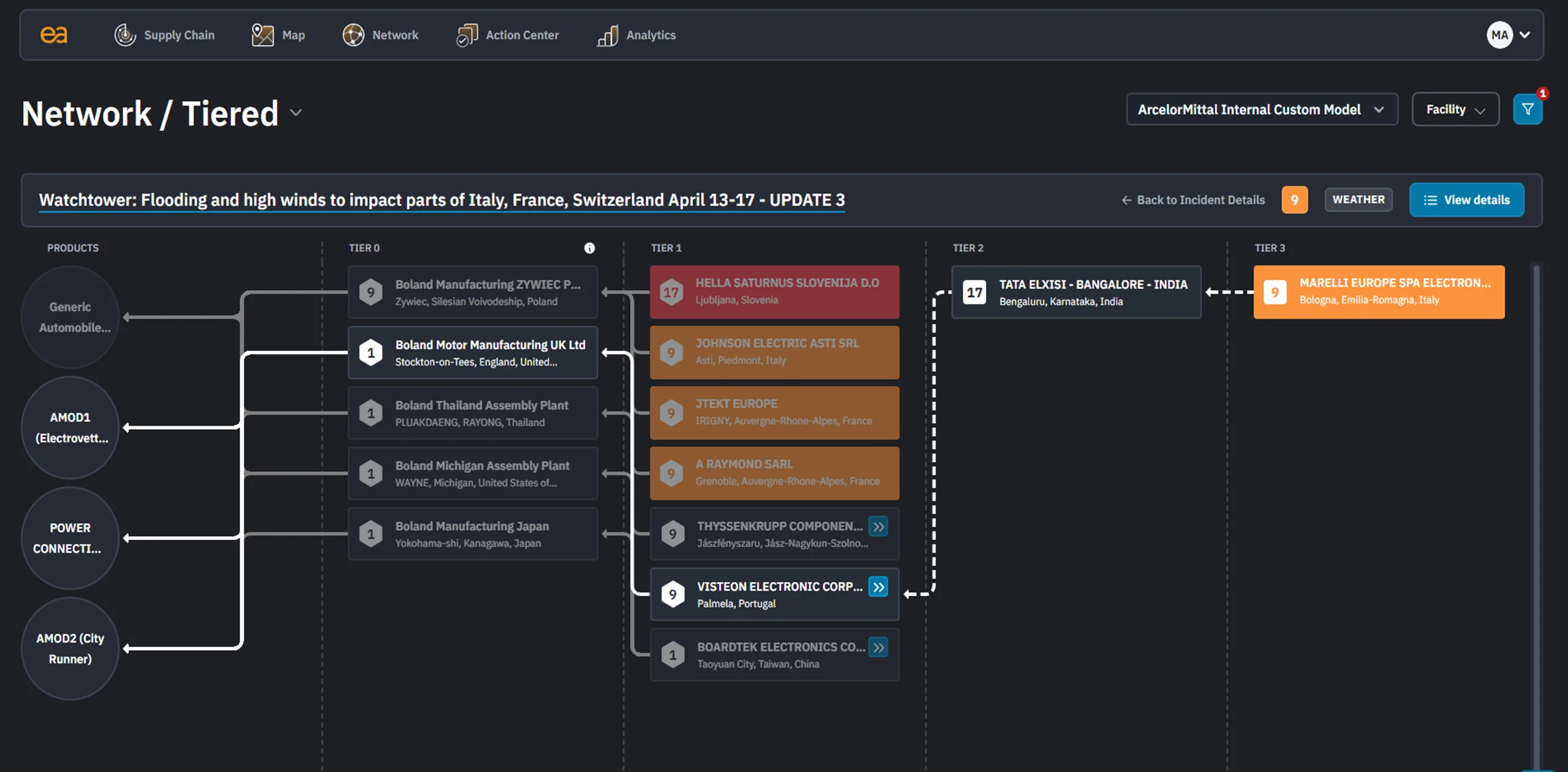
Task: Select AMOD2 (City Runner) product node
Action: [70, 648]
